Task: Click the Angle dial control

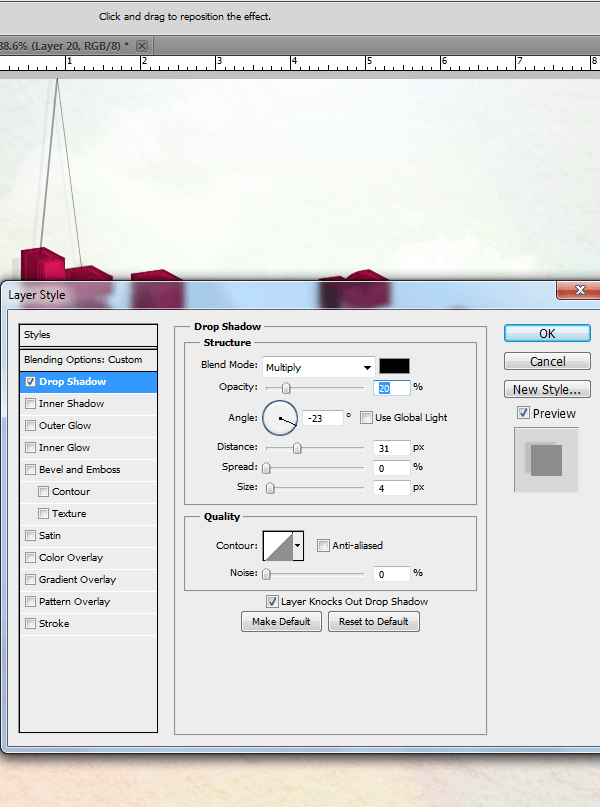Action: tap(280, 418)
